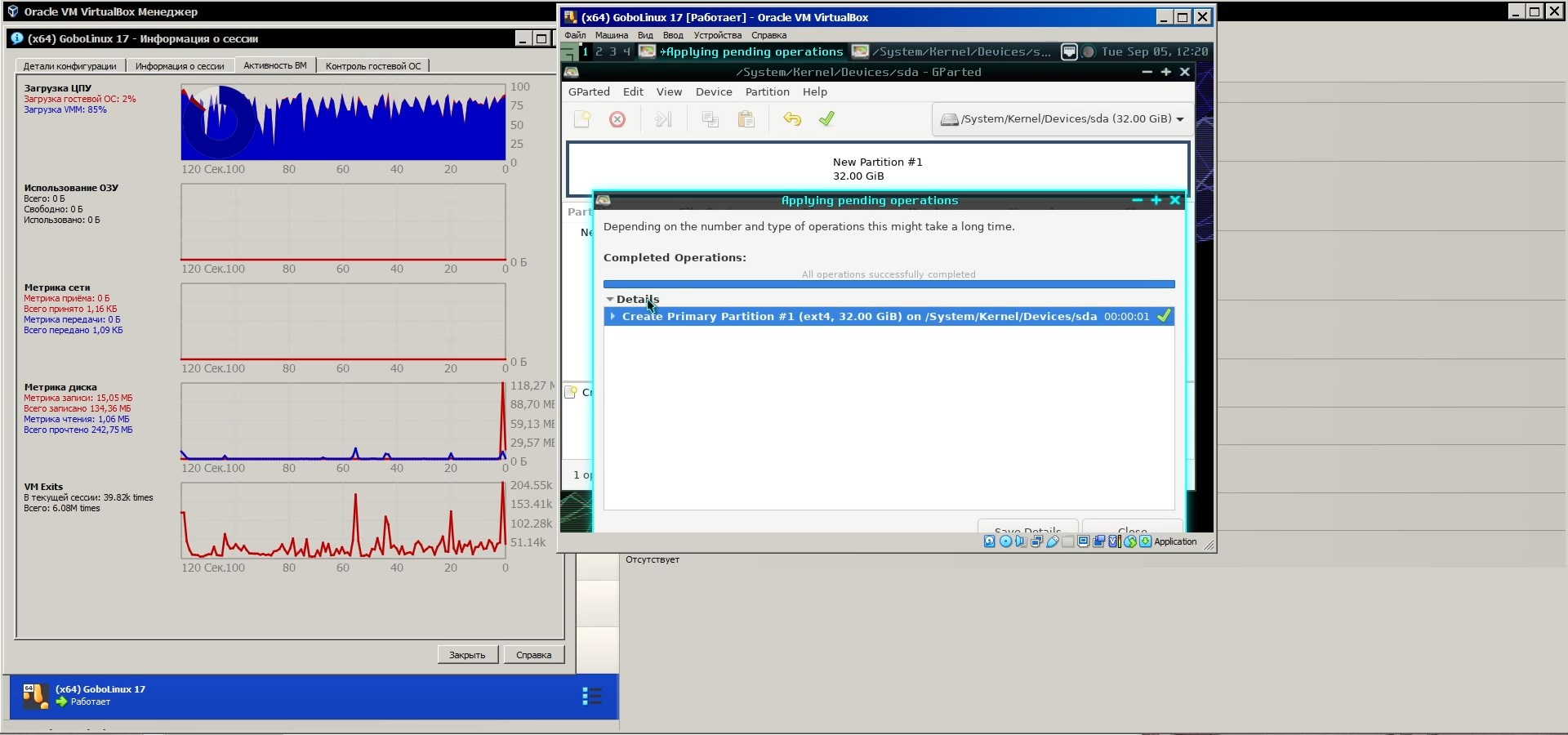Switch to the Информация о сессии tab
The width and height of the screenshot is (1568, 735).
[180, 66]
